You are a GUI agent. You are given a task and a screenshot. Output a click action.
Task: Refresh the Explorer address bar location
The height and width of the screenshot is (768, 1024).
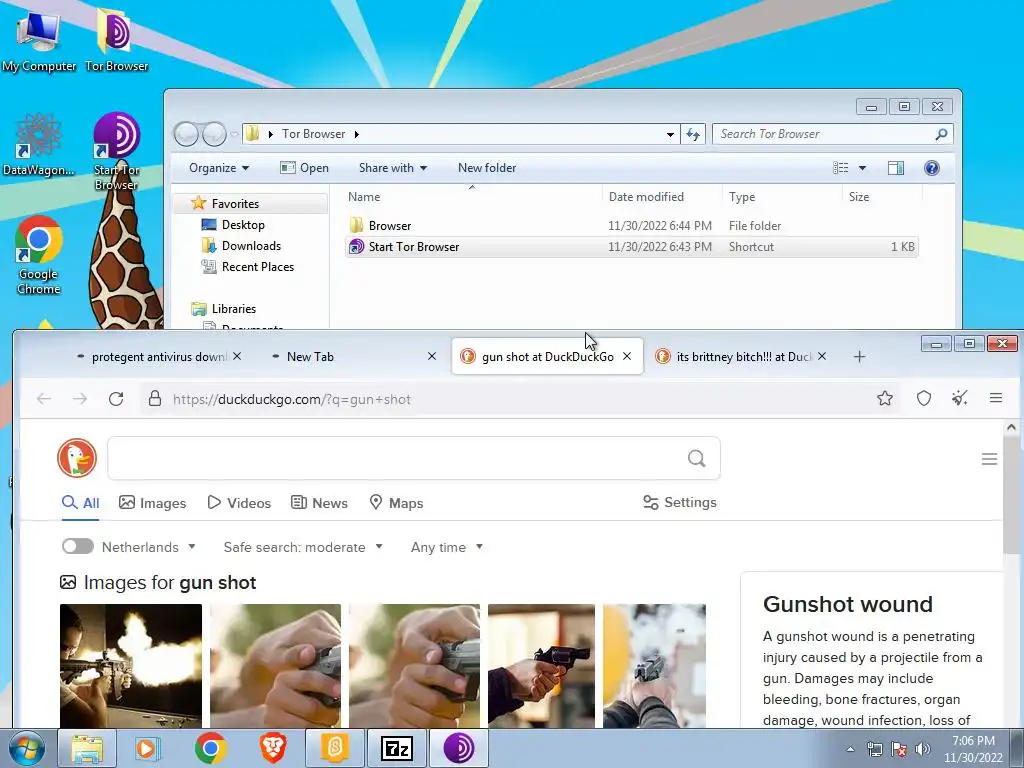[693, 135]
